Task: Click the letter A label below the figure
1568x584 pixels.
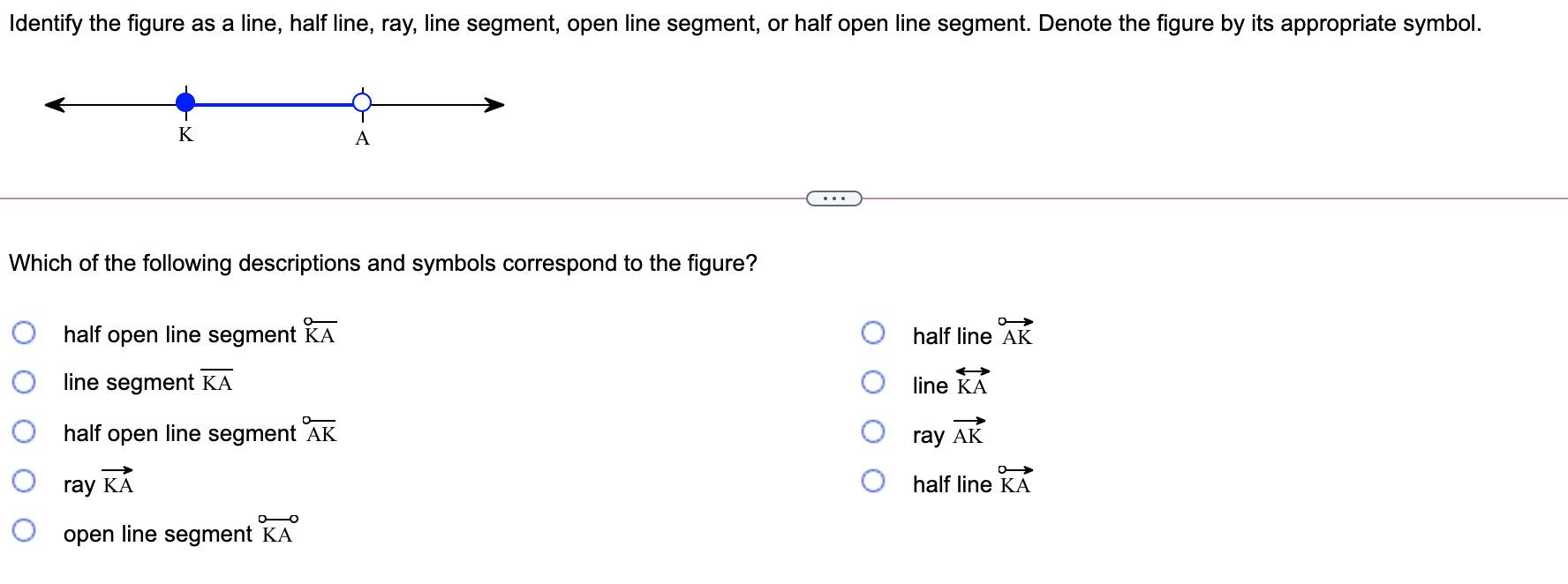Action: click(361, 139)
